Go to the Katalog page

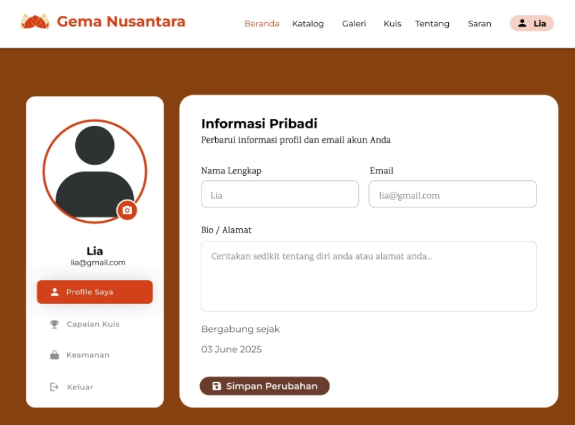point(308,24)
